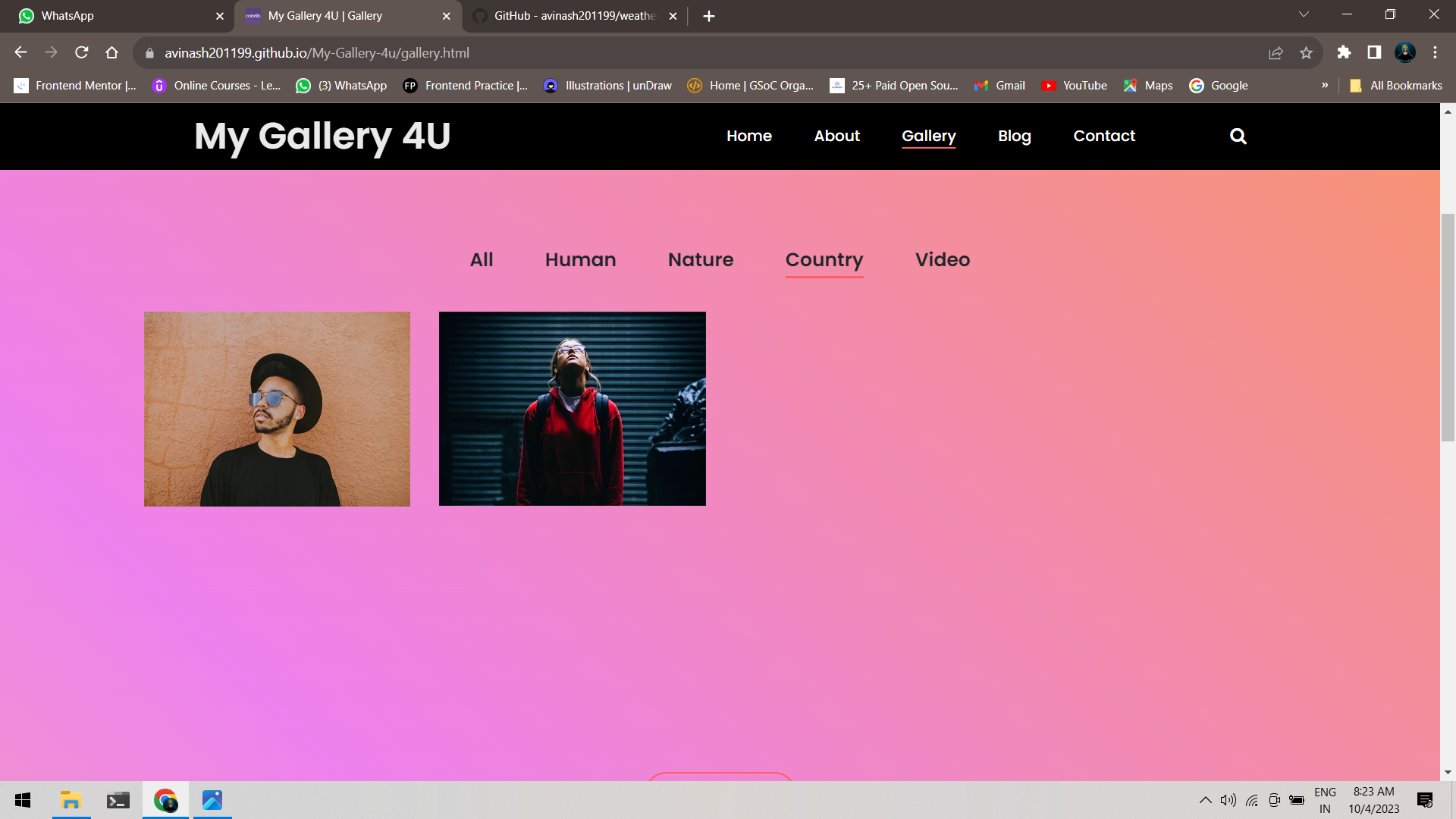This screenshot has width=1456, height=819.
Task: Click the share icon in the address bar
Action: click(x=1276, y=53)
